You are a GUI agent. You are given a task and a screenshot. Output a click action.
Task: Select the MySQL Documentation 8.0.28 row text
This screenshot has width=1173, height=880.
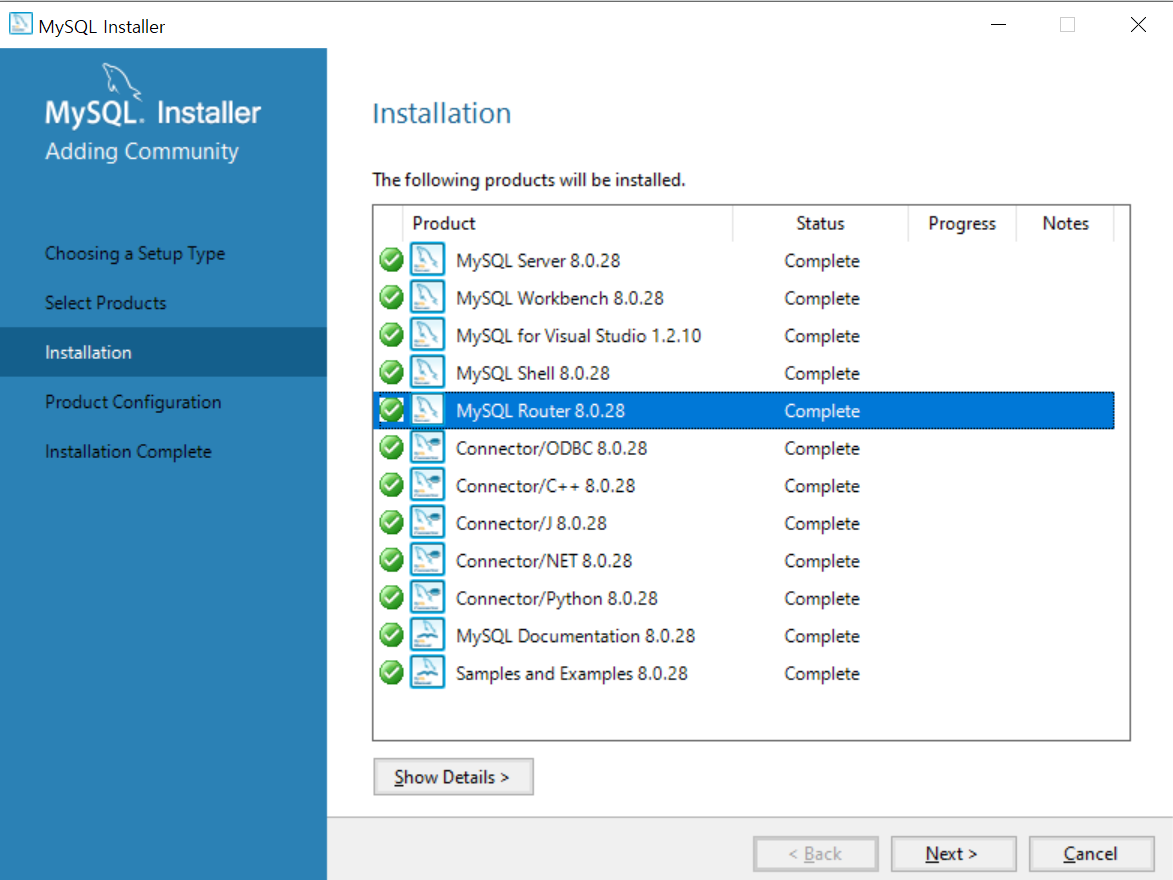pyautogui.click(x=575, y=635)
